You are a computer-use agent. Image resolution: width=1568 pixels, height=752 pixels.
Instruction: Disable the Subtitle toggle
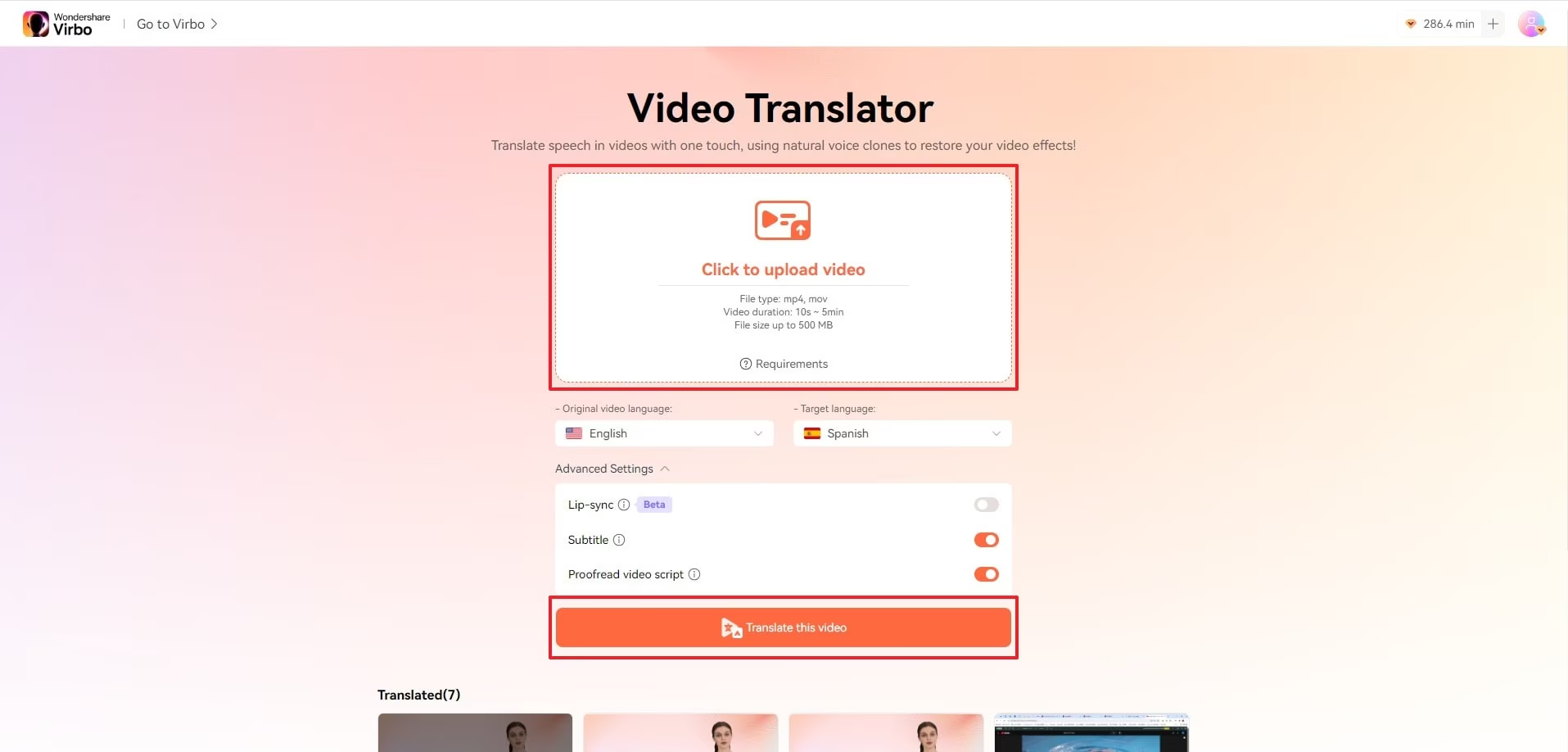[x=986, y=540]
